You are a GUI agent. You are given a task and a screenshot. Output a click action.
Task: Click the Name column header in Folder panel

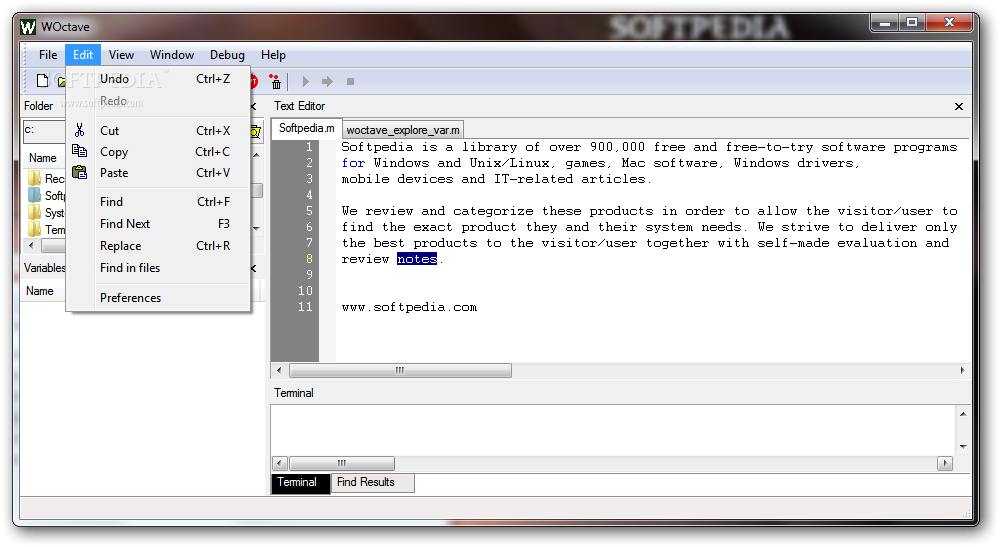click(43, 158)
